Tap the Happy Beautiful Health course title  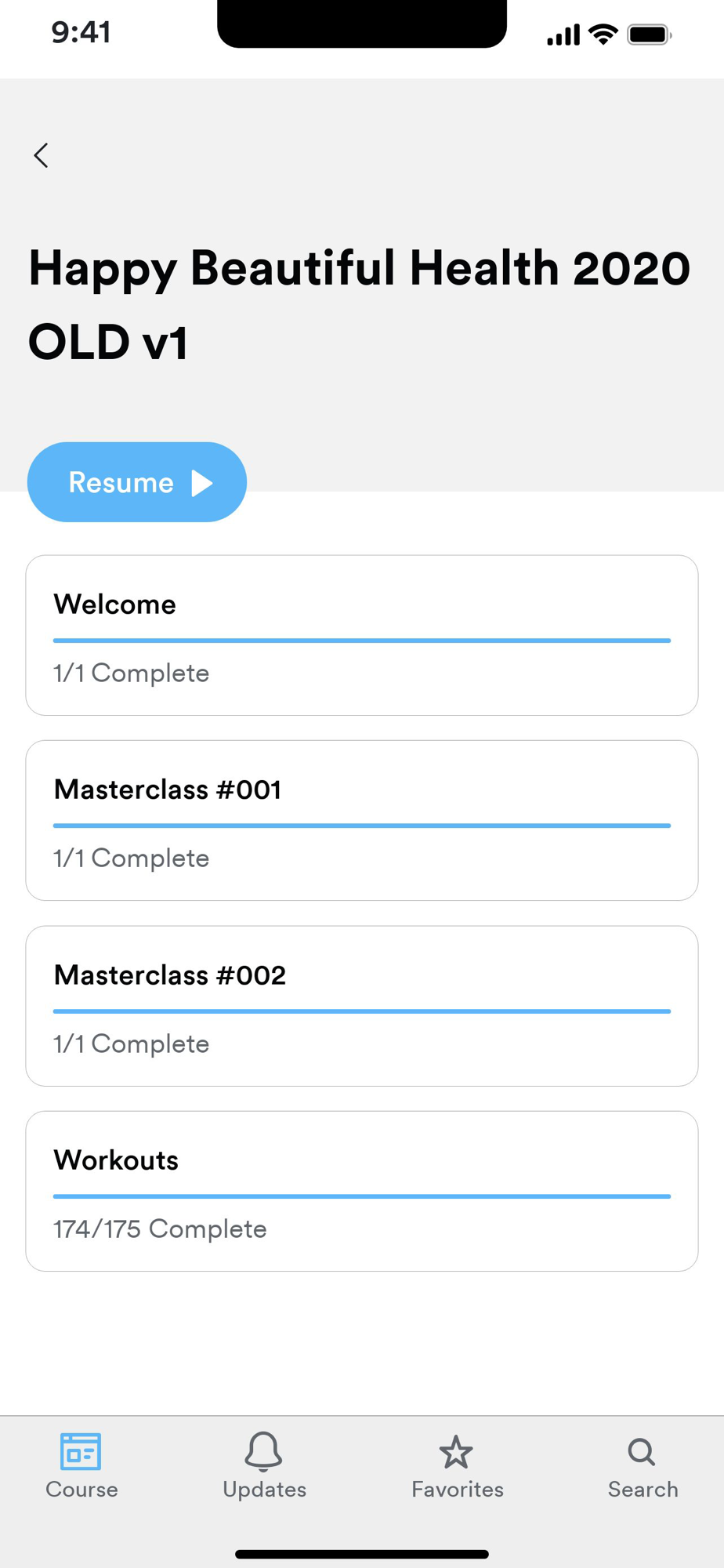tap(360, 304)
